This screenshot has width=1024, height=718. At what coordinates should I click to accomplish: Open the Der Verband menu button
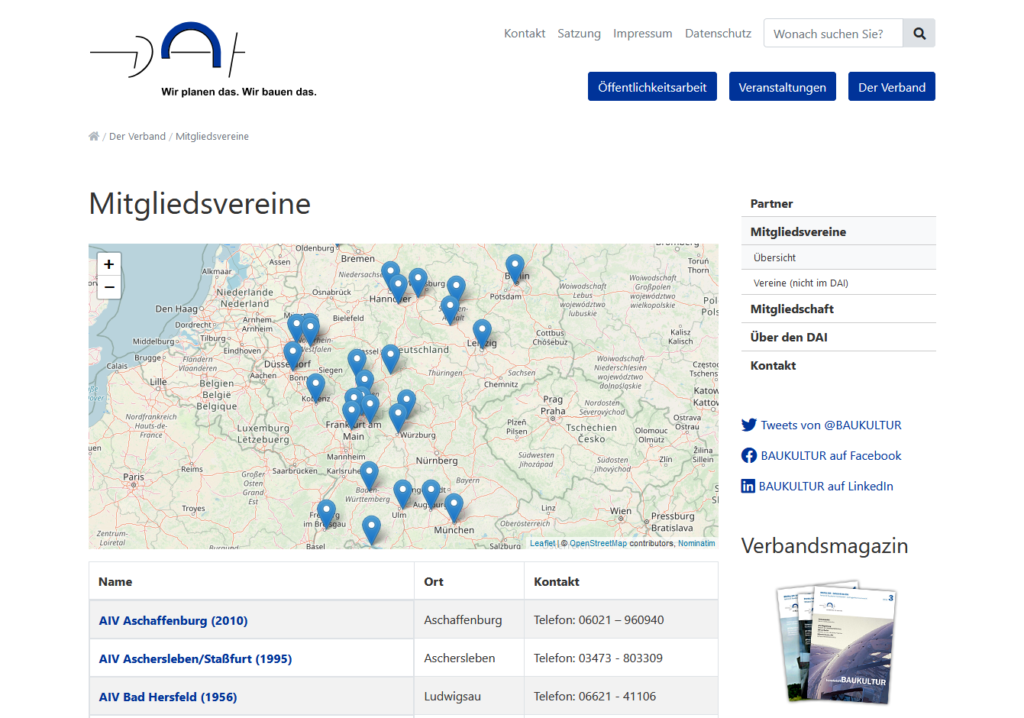click(x=891, y=87)
